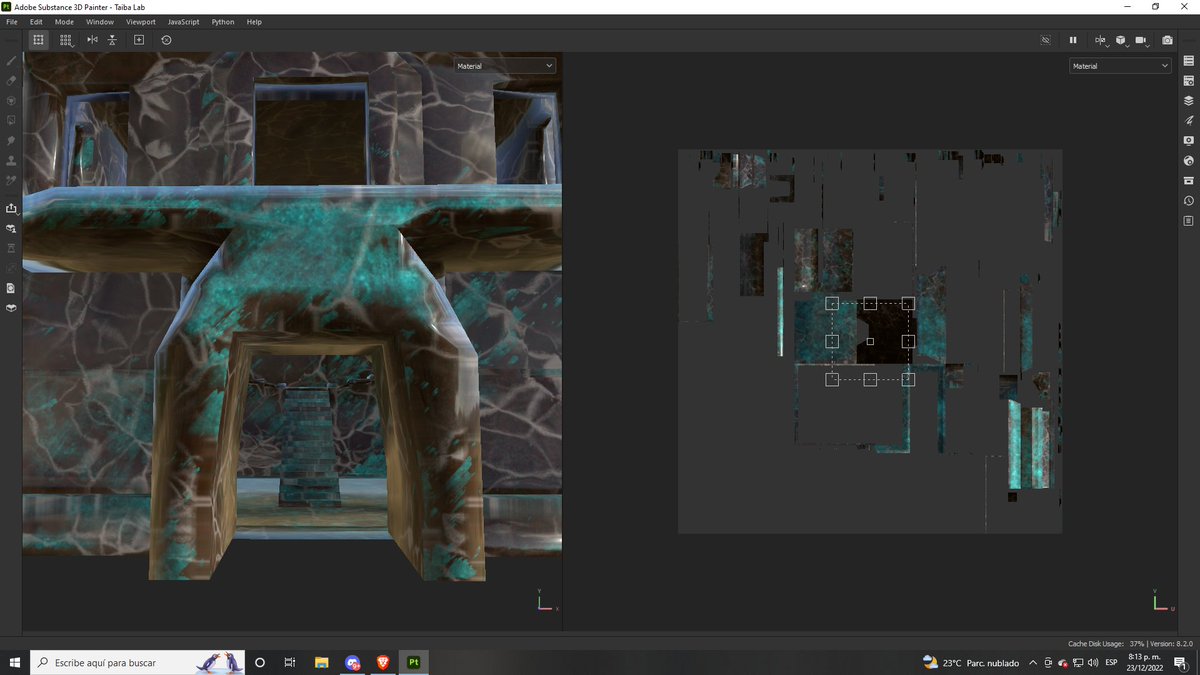Open the JavaScript menu

182,21
